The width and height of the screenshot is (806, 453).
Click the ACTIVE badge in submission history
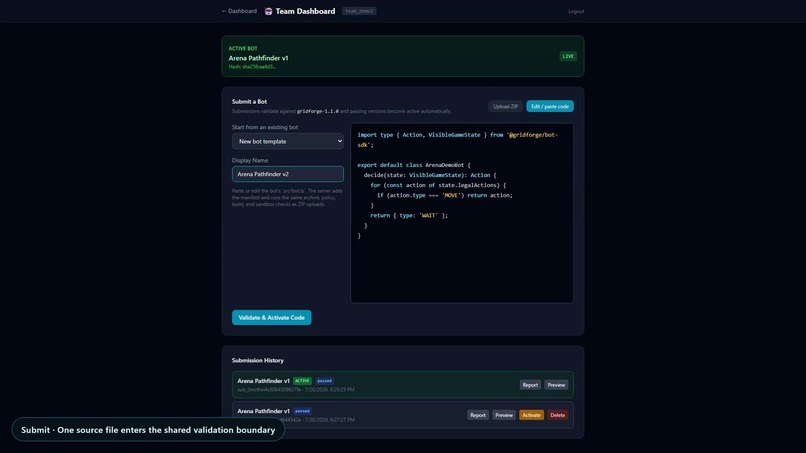[302, 381]
